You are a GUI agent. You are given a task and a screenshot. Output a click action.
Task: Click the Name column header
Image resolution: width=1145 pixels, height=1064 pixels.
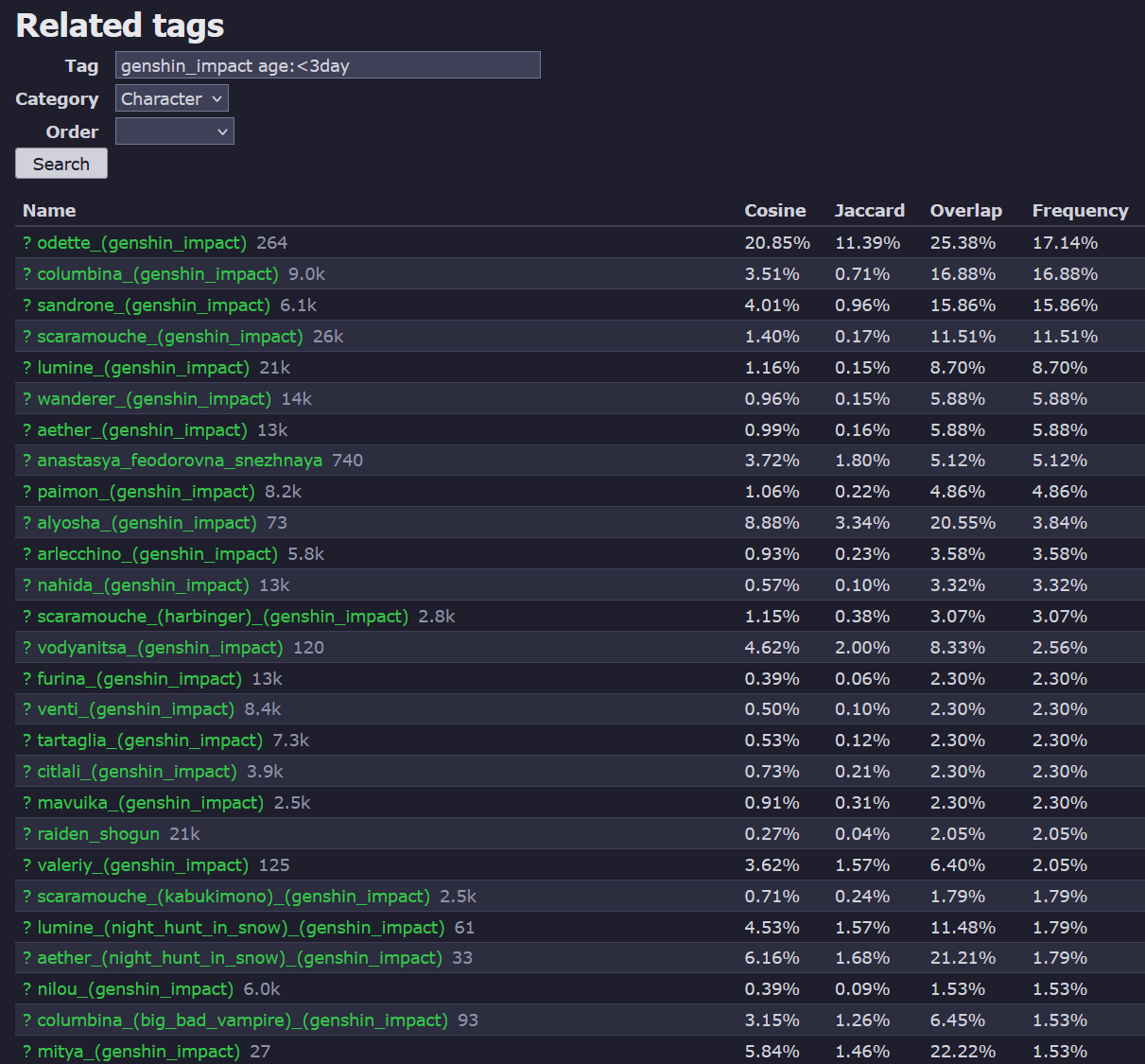pyautogui.click(x=49, y=211)
